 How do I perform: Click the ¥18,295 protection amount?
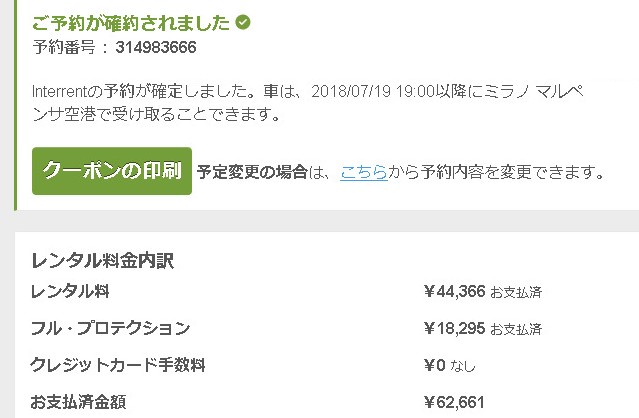[454, 328]
